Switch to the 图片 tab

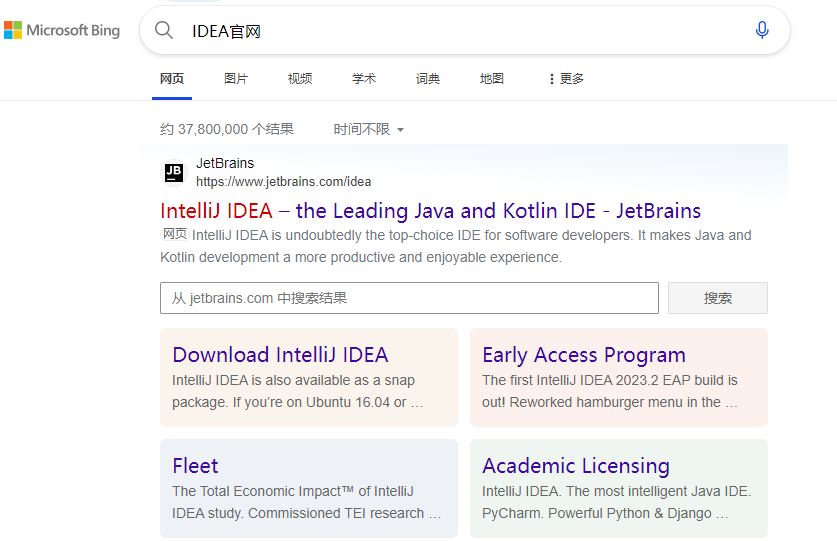point(236,79)
